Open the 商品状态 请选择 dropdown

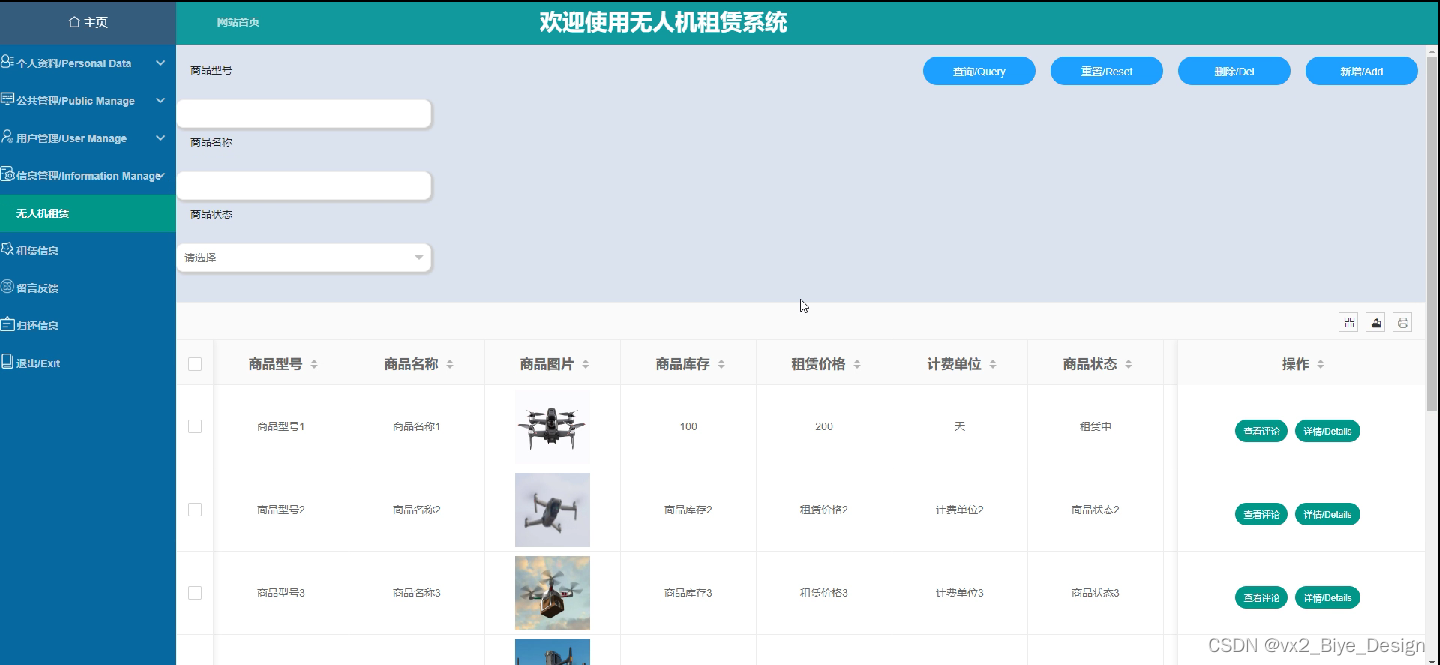(304, 258)
